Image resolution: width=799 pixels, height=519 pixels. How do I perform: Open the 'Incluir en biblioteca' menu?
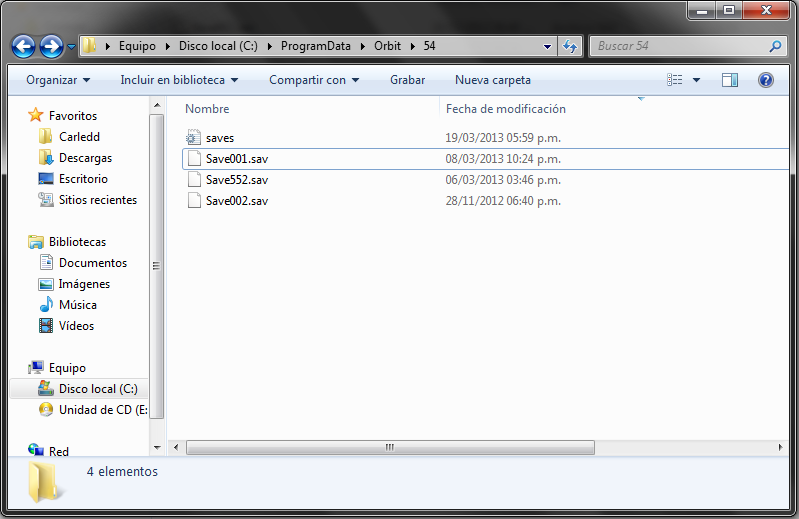tap(179, 80)
